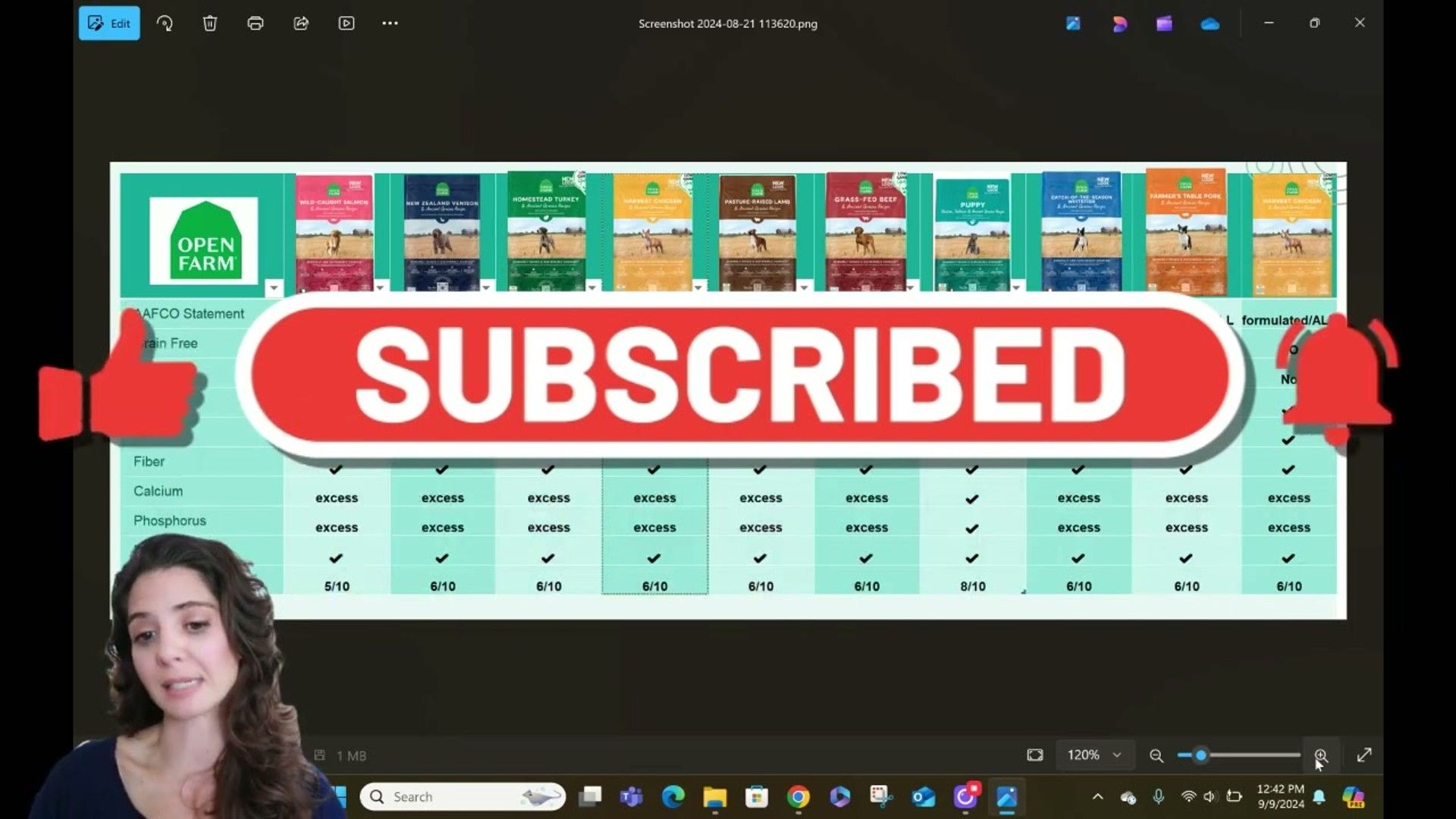
Task: Click the '5/10' score cell
Action: coord(337,586)
